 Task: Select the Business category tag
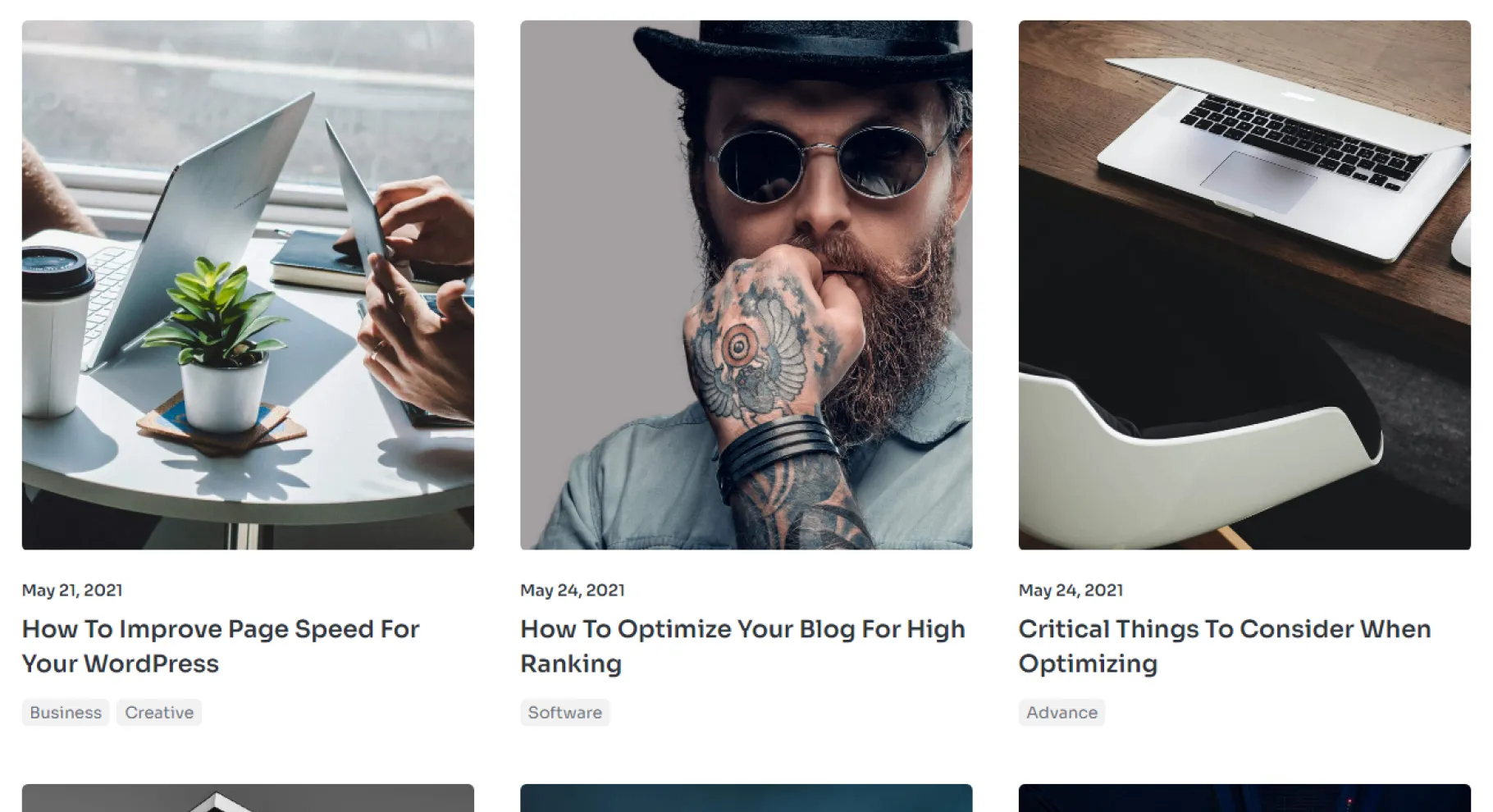pos(66,713)
